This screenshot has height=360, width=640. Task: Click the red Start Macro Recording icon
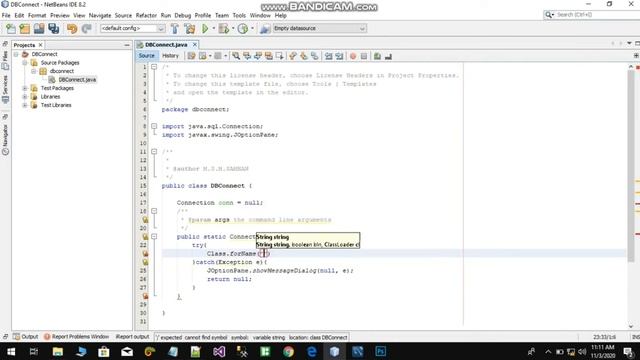[353, 56]
